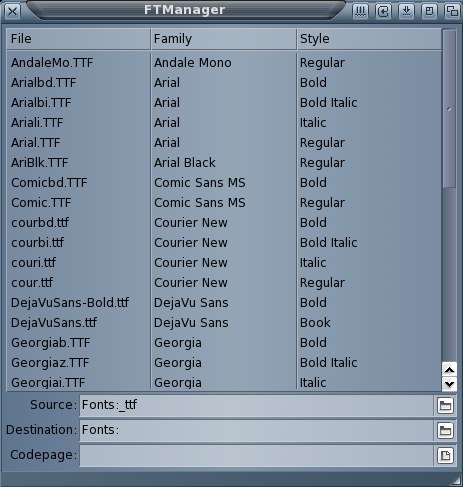The width and height of the screenshot is (463, 487).
Task: Select the Georgiai.TTF row
Action: coord(48,382)
